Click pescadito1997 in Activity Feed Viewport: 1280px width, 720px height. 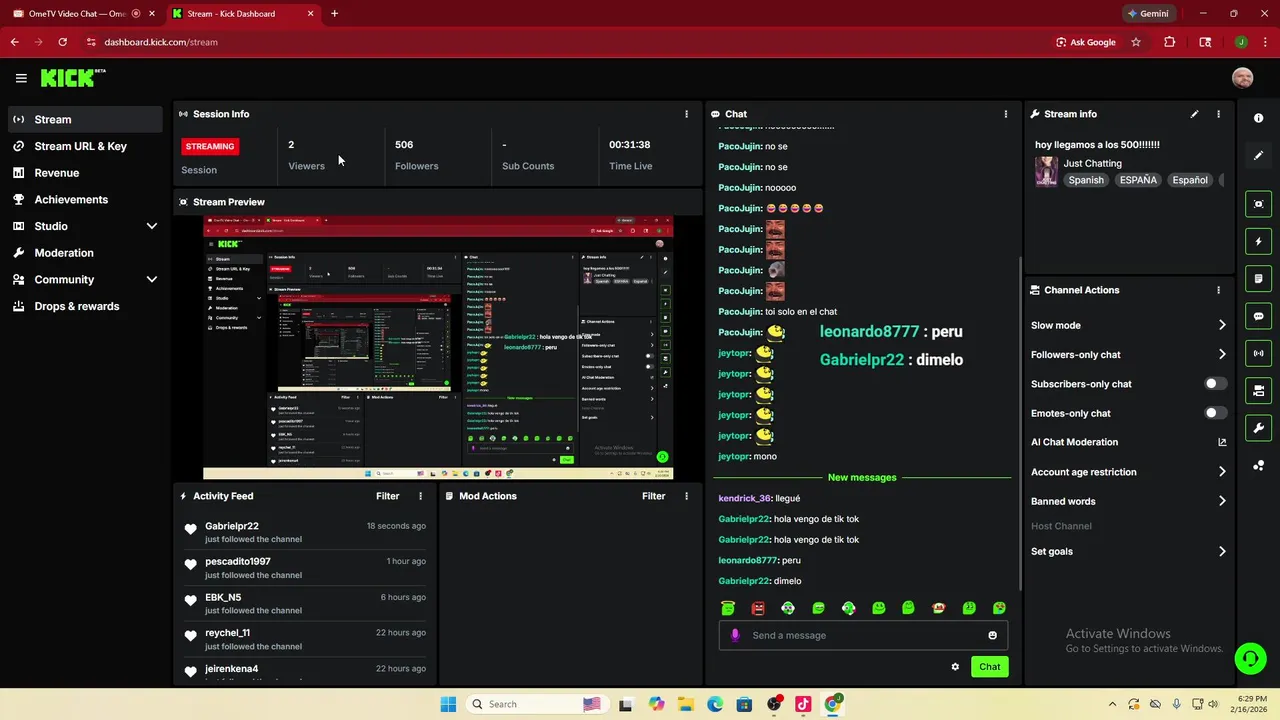pyautogui.click(x=238, y=562)
